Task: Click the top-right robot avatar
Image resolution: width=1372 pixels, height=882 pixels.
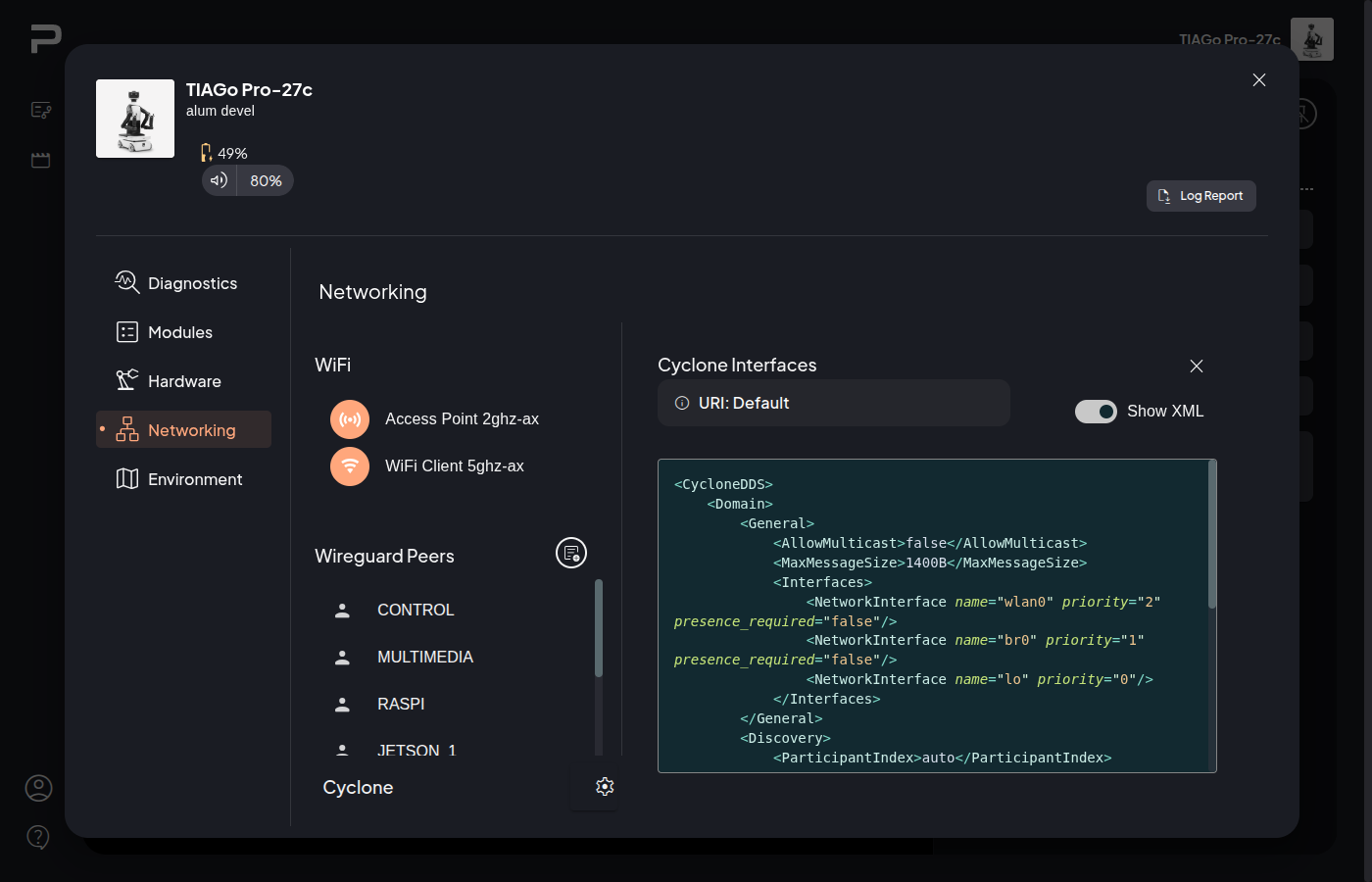Action: coord(1312,39)
